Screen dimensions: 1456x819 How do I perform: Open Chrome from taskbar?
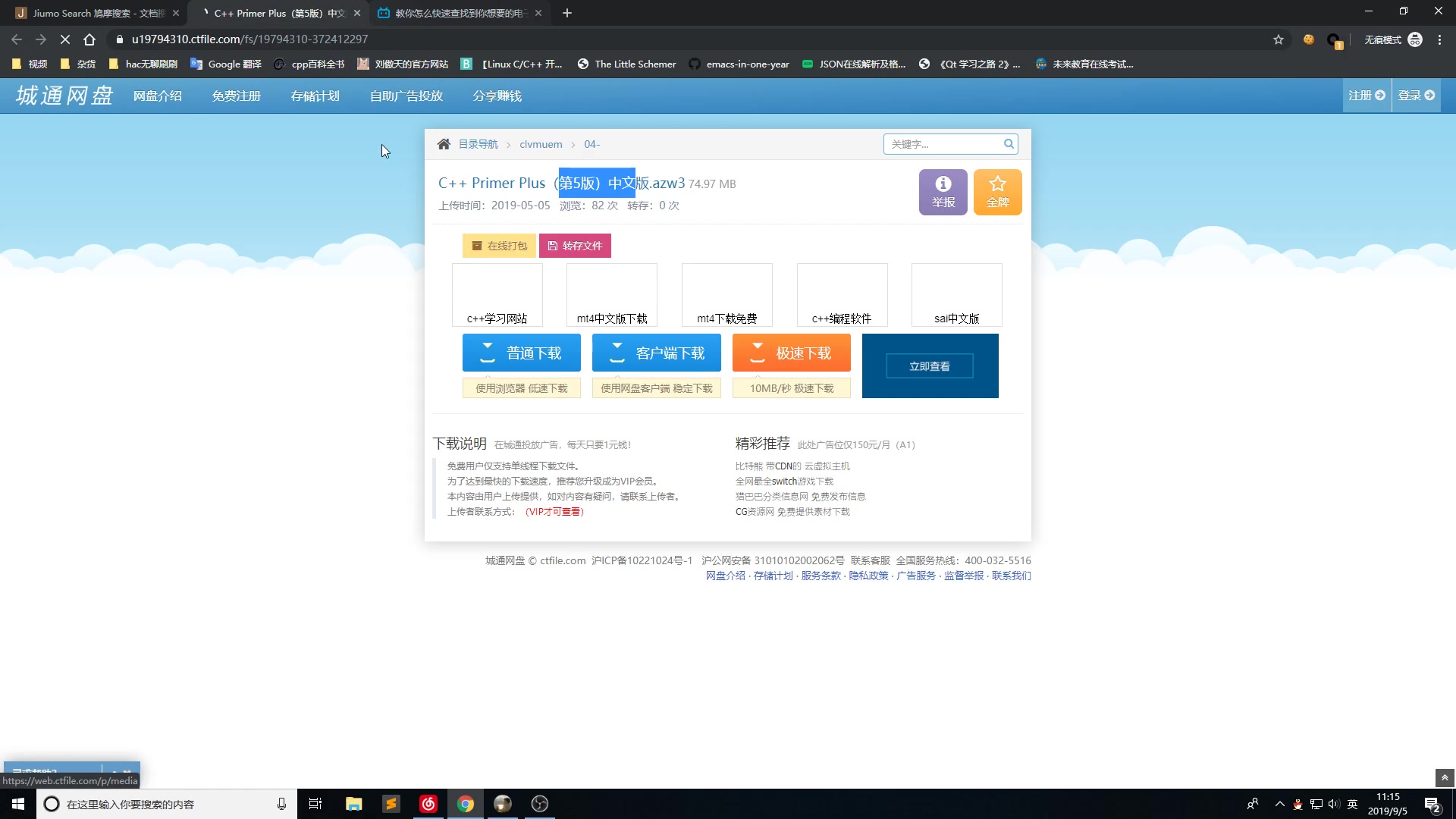click(466, 804)
